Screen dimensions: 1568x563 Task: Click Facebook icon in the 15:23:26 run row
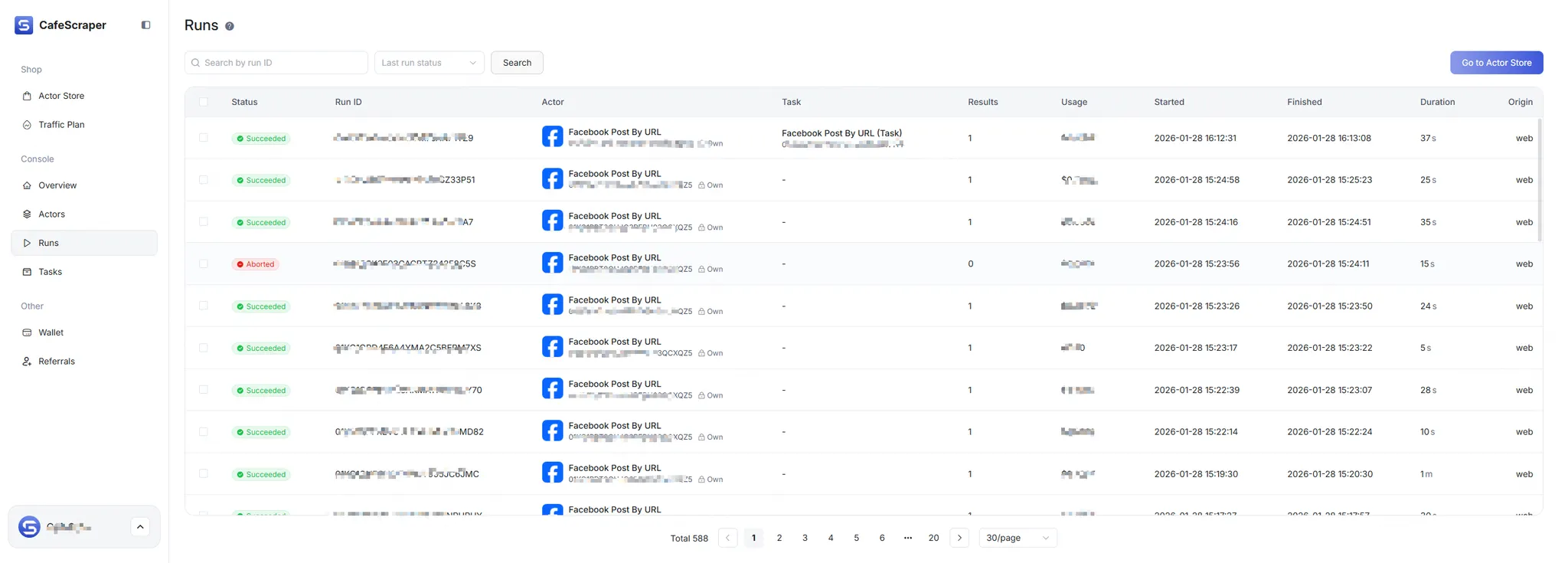[553, 305]
